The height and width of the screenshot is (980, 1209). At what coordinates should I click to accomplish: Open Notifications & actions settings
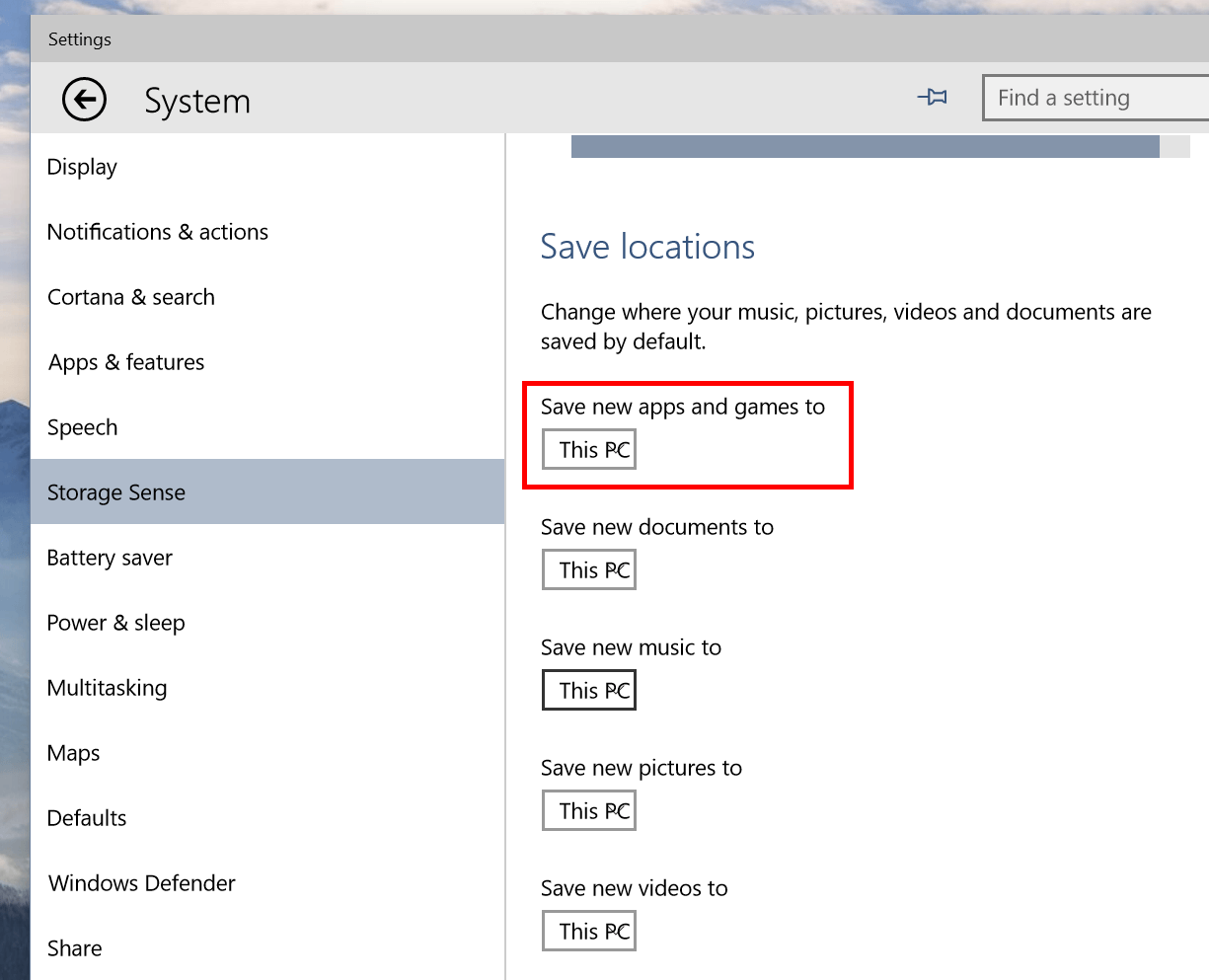[158, 232]
